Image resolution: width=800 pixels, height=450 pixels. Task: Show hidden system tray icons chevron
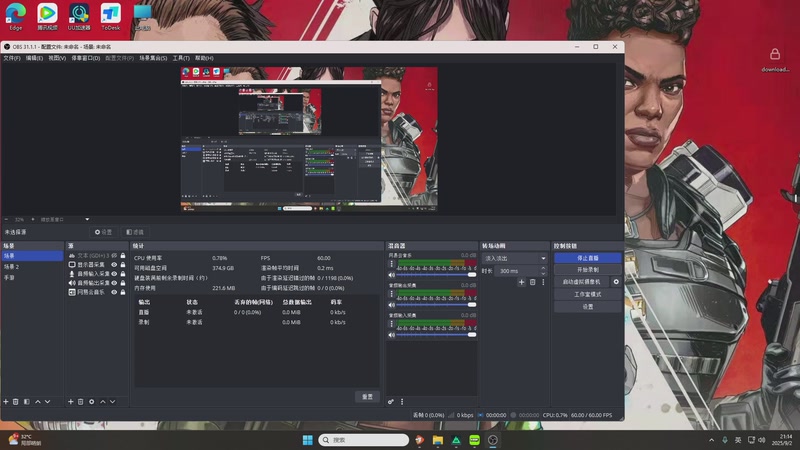(x=711, y=440)
